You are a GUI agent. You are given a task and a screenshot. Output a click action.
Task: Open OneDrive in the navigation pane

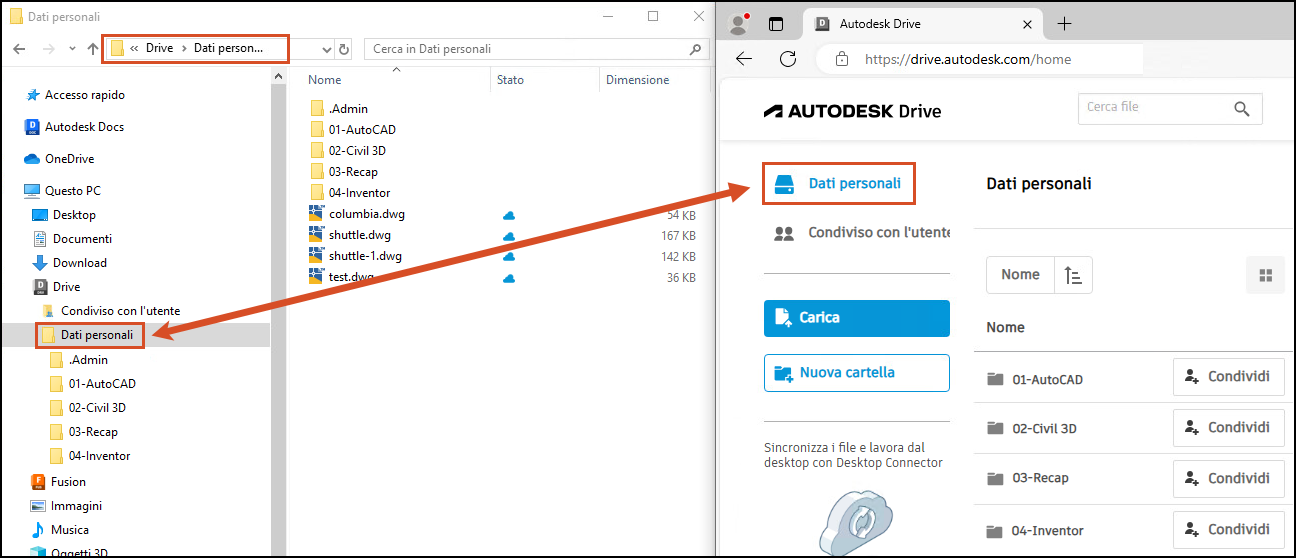click(68, 159)
